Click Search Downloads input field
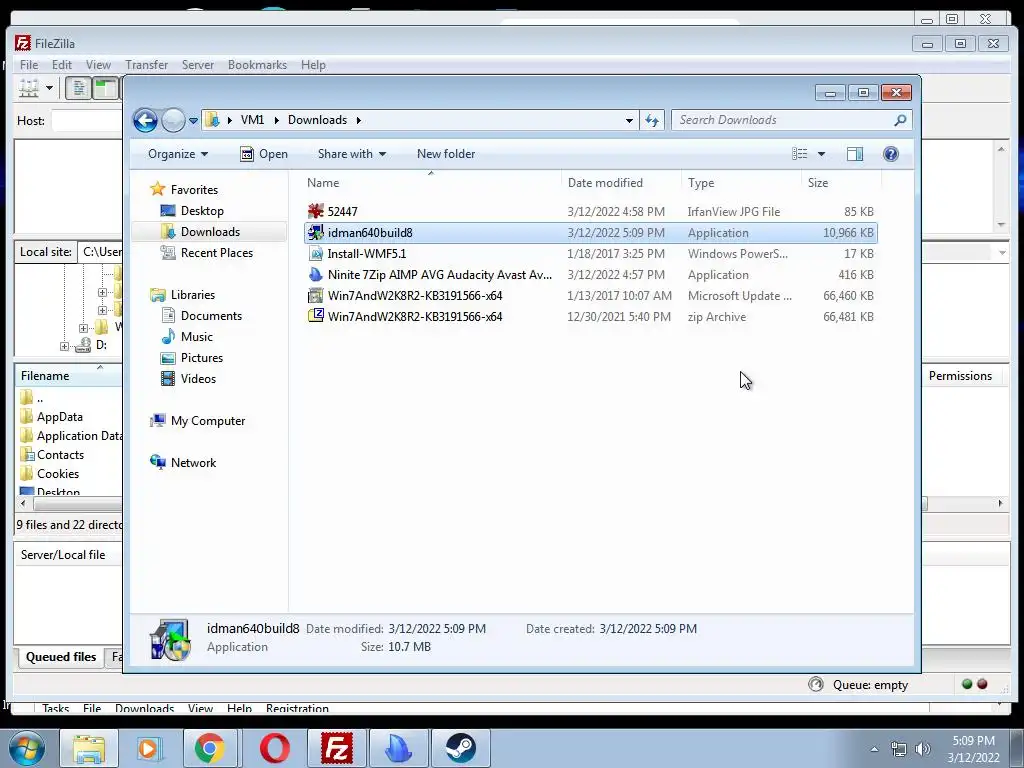The width and height of the screenshot is (1024, 768). pos(784,120)
